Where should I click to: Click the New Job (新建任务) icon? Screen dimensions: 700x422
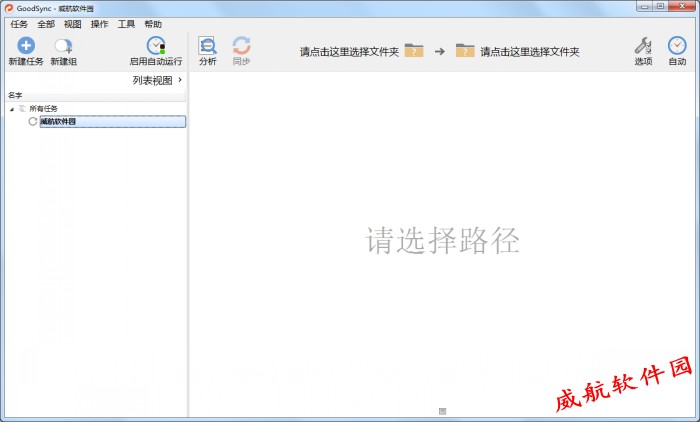point(26,46)
